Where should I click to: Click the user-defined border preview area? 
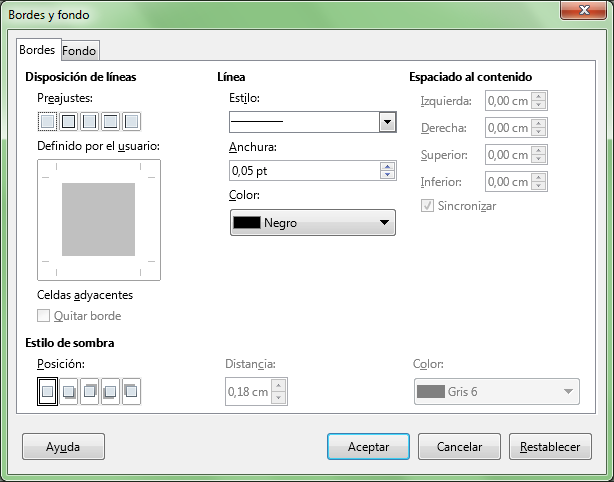pos(98,219)
